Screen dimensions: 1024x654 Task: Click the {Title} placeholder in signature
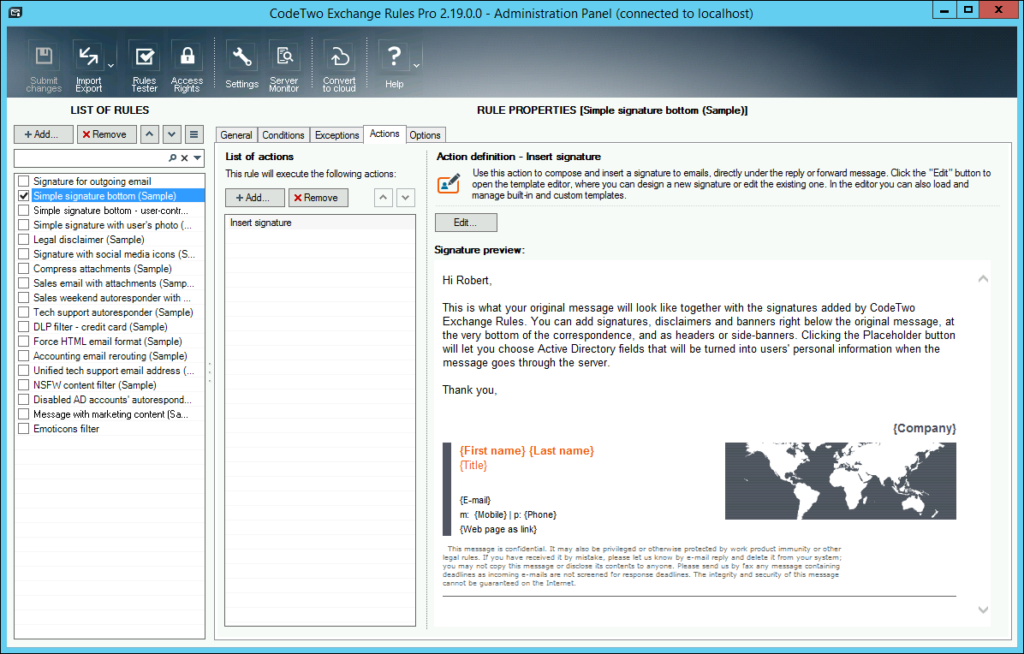[473, 465]
